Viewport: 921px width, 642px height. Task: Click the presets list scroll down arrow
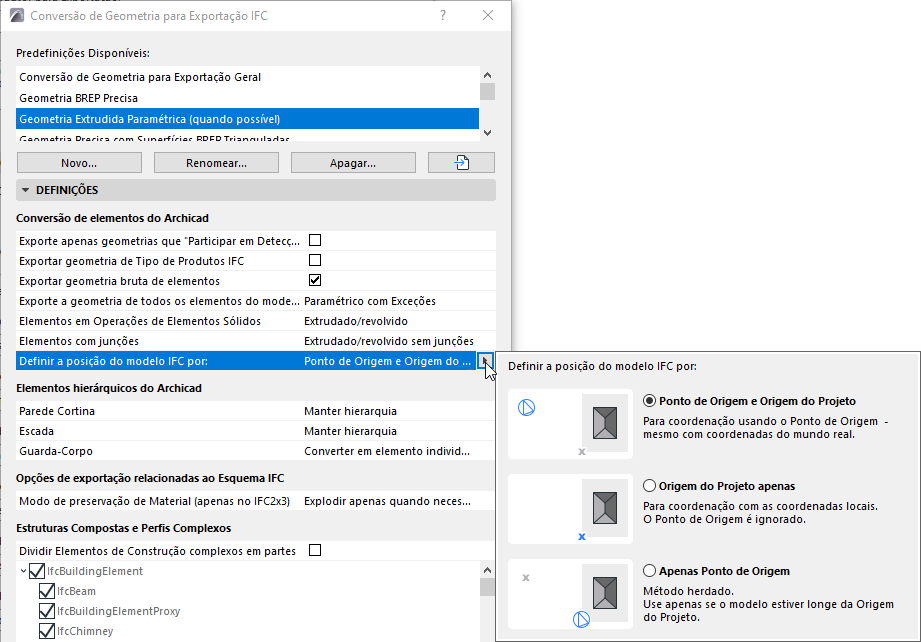(x=487, y=133)
